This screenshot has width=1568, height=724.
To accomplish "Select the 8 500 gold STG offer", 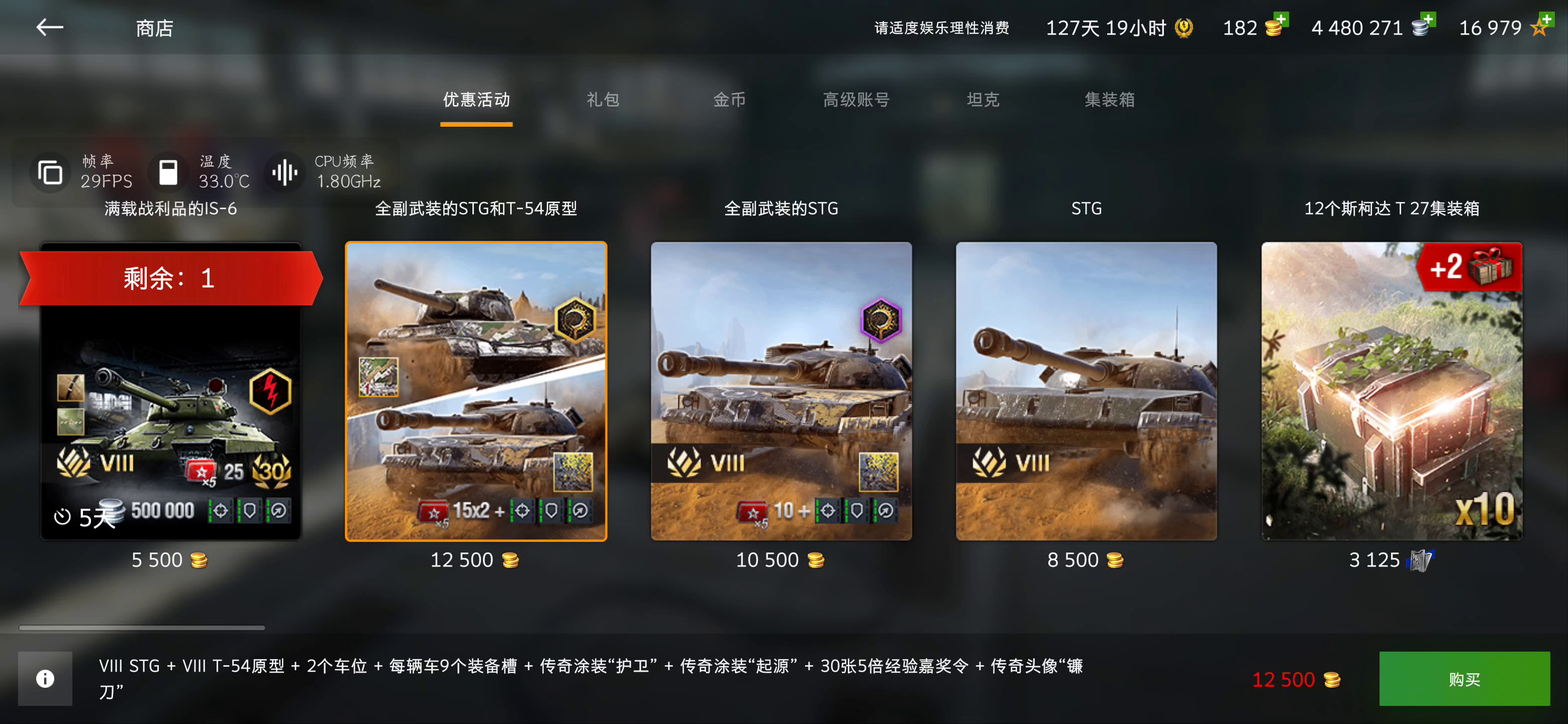I will 1086,391.
